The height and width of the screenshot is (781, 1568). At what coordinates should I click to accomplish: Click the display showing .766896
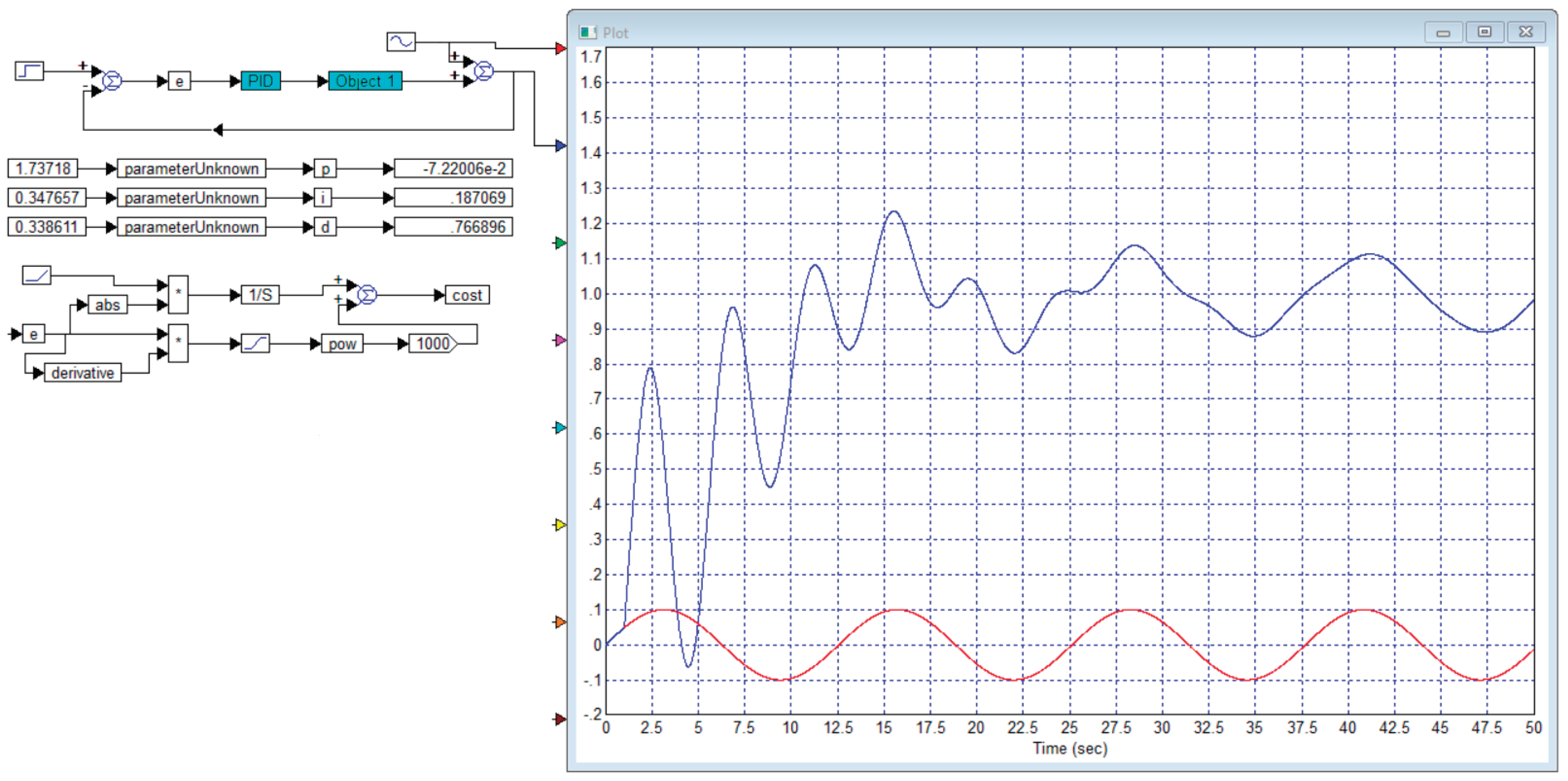[x=453, y=227]
